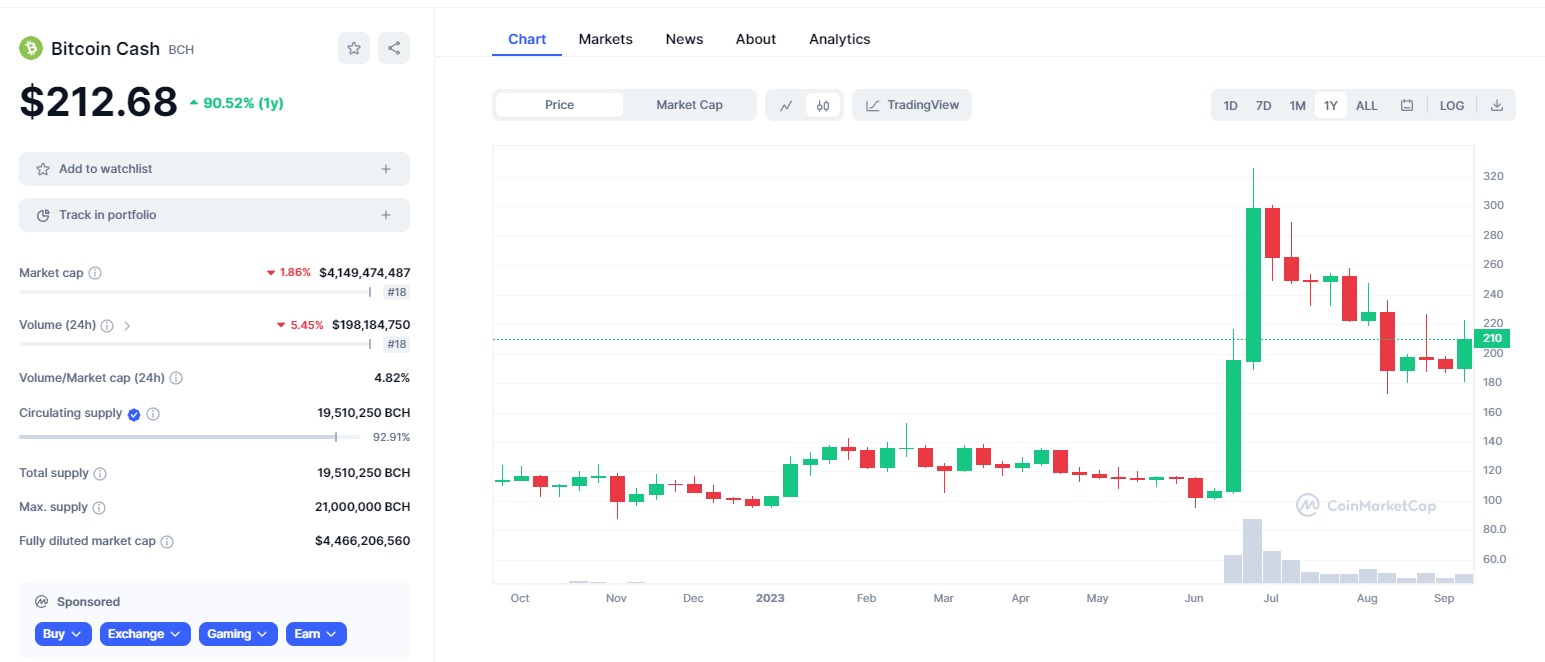The width and height of the screenshot is (1545, 662).
Task: Toggle chart to Market Cap
Action: [x=689, y=105]
